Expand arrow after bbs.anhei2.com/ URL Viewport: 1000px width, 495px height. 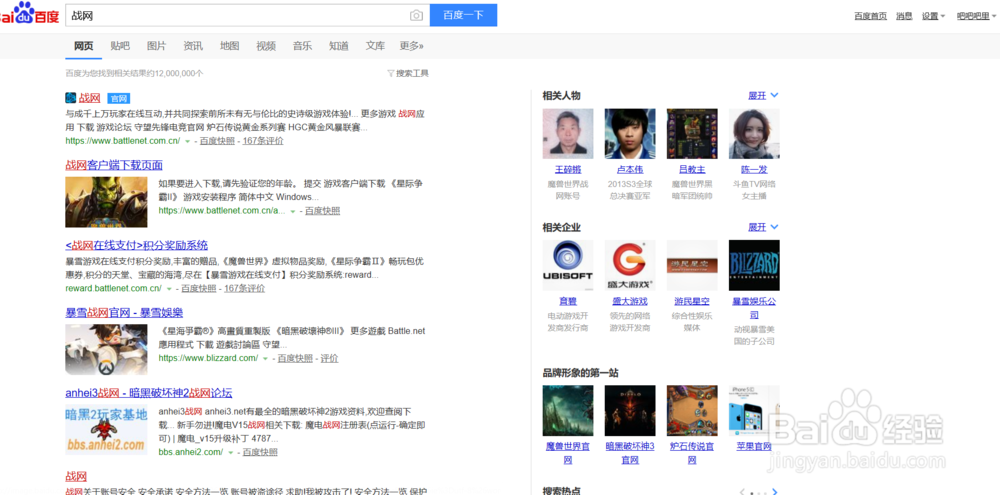[230, 452]
